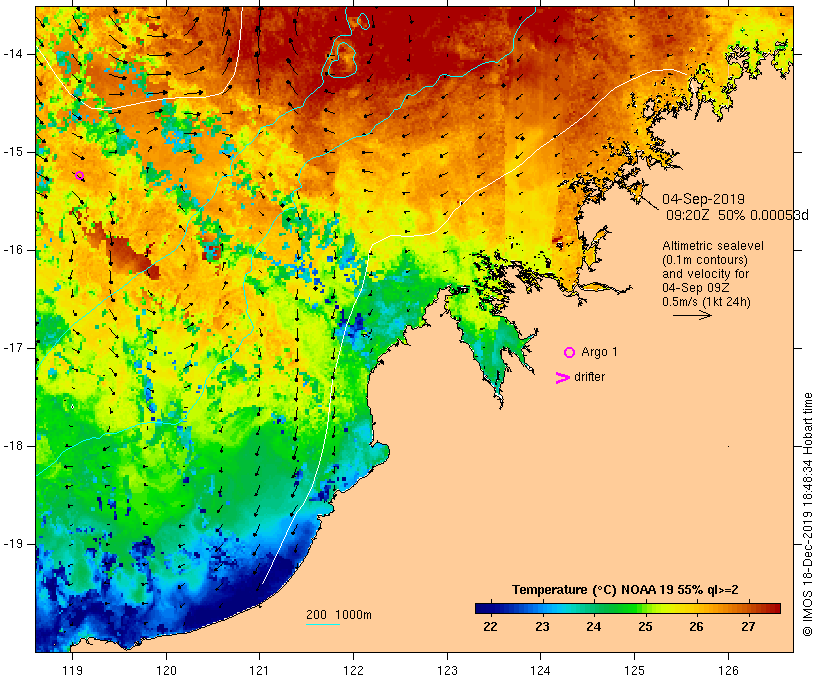Click the Argo float marker near 119E 15S

pyautogui.click(x=79, y=176)
